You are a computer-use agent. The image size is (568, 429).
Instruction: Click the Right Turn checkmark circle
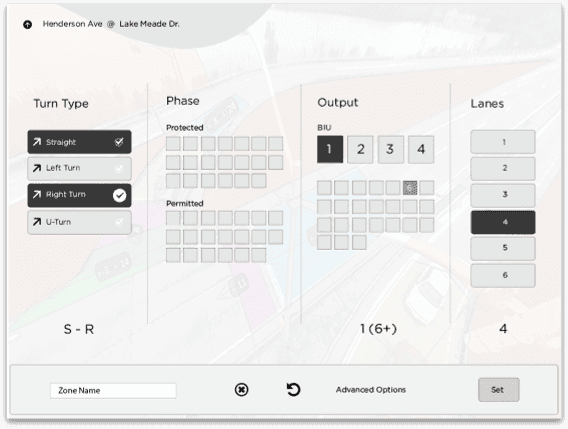pyautogui.click(x=119, y=195)
